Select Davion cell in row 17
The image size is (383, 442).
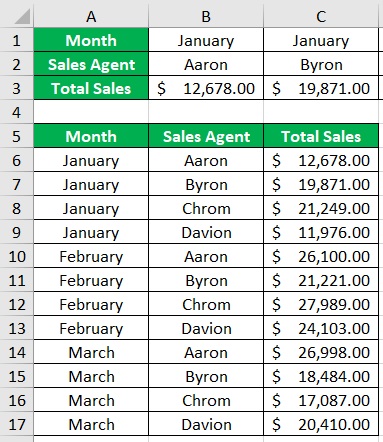click(206, 424)
